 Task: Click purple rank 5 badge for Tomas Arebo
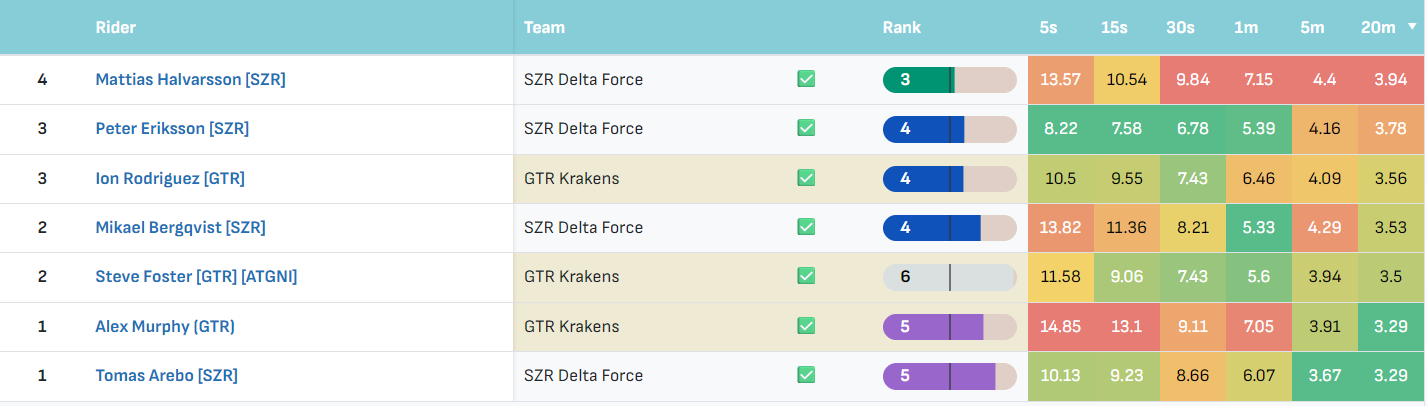950,376
